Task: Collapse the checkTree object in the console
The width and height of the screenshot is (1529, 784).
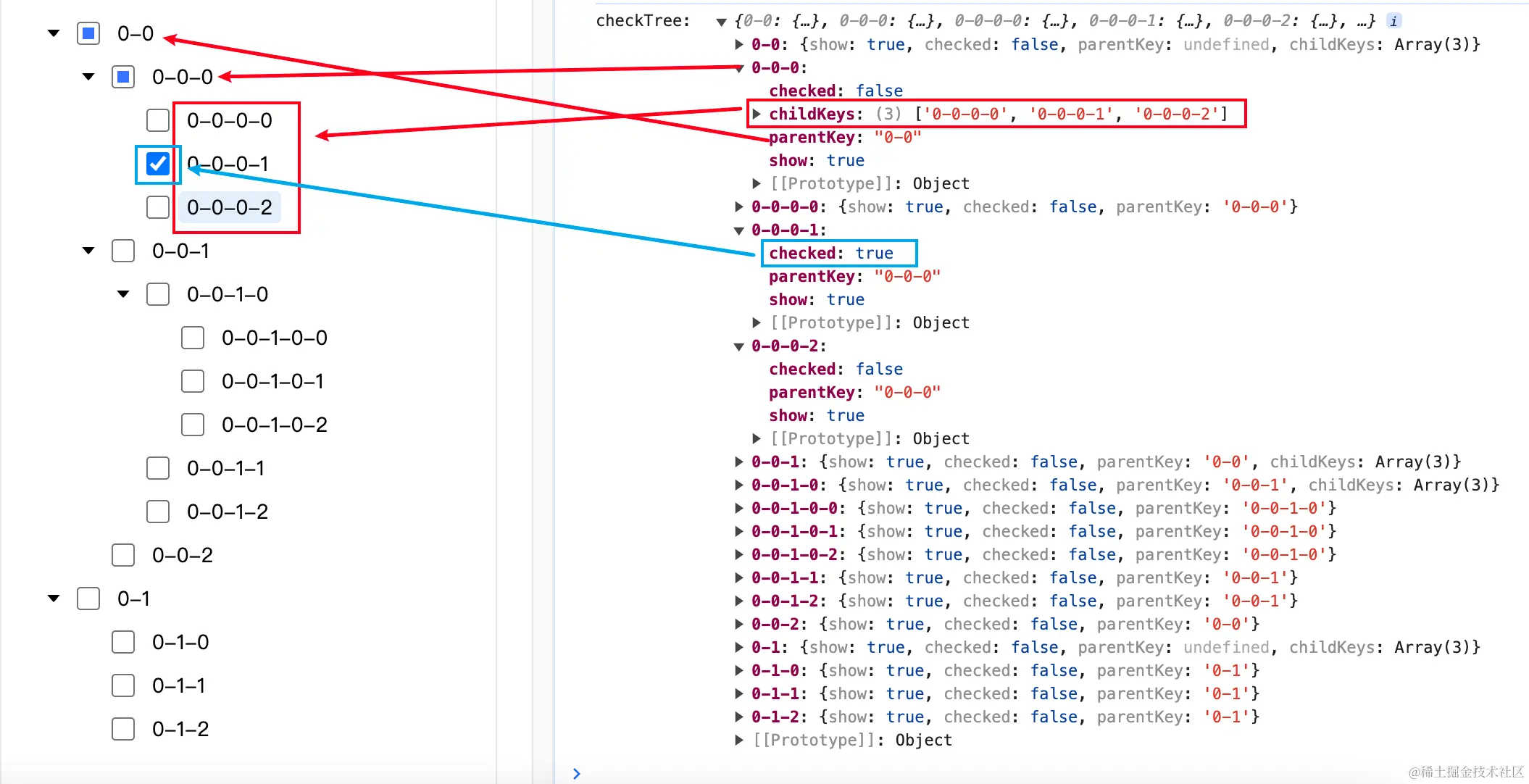Action: [x=721, y=20]
